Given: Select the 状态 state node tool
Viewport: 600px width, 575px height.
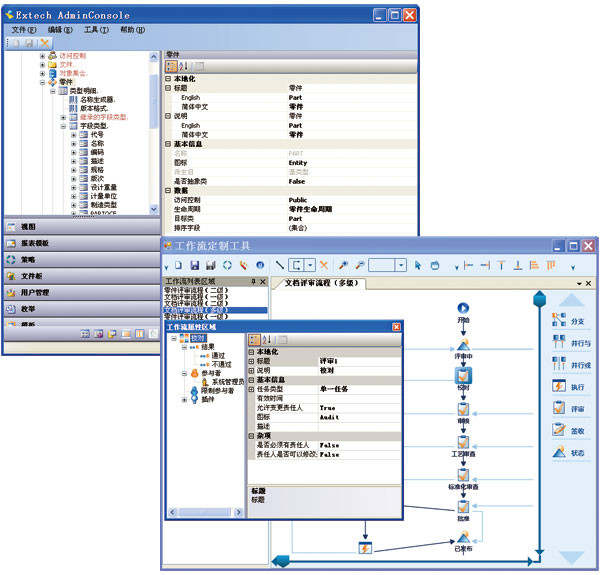Looking at the screenshot, I should [560, 453].
